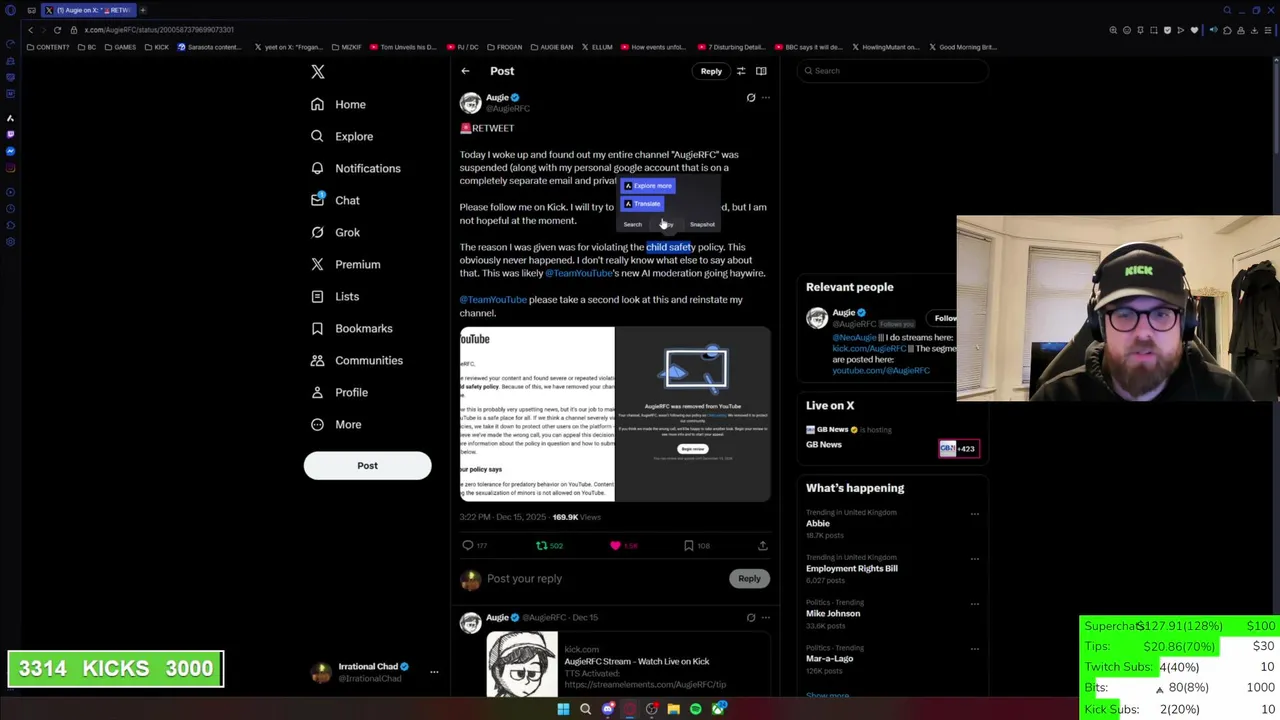The height and width of the screenshot is (720, 1280).
Task: Click browser reload button
Action: (x=57, y=30)
